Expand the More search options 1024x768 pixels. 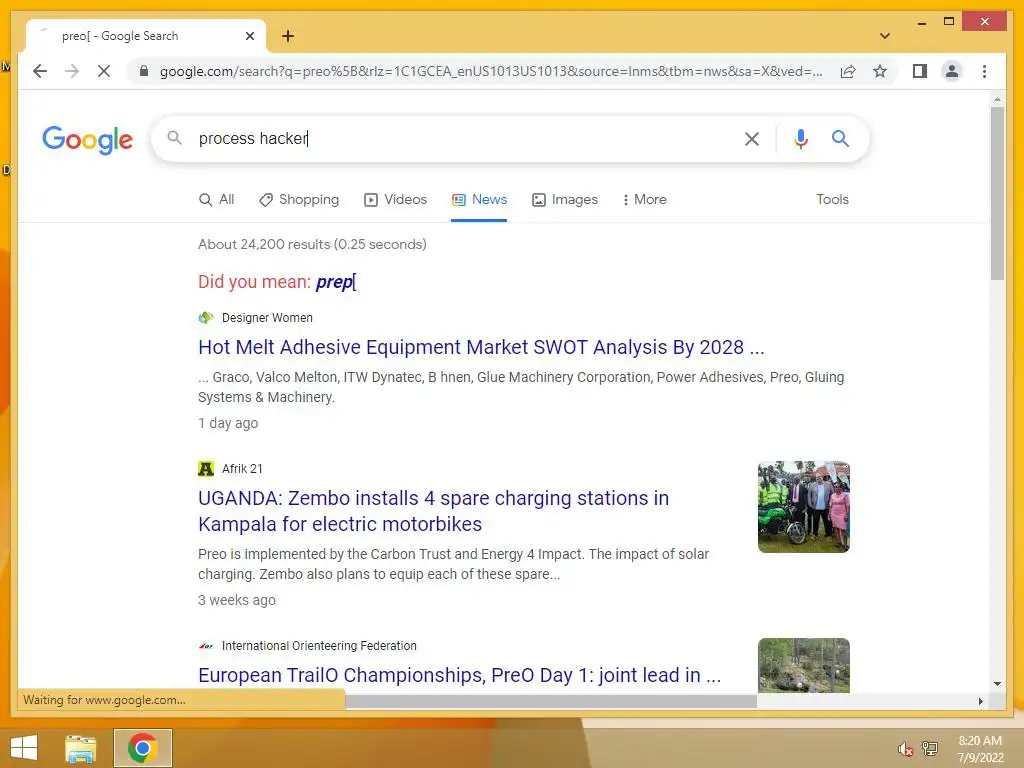click(645, 200)
